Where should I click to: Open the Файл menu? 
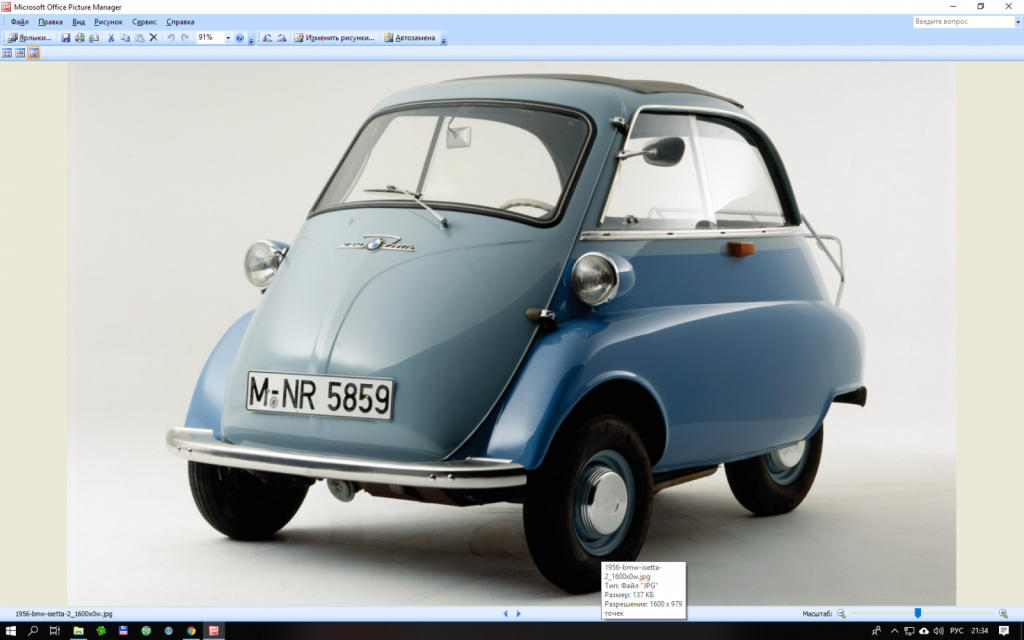19,21
